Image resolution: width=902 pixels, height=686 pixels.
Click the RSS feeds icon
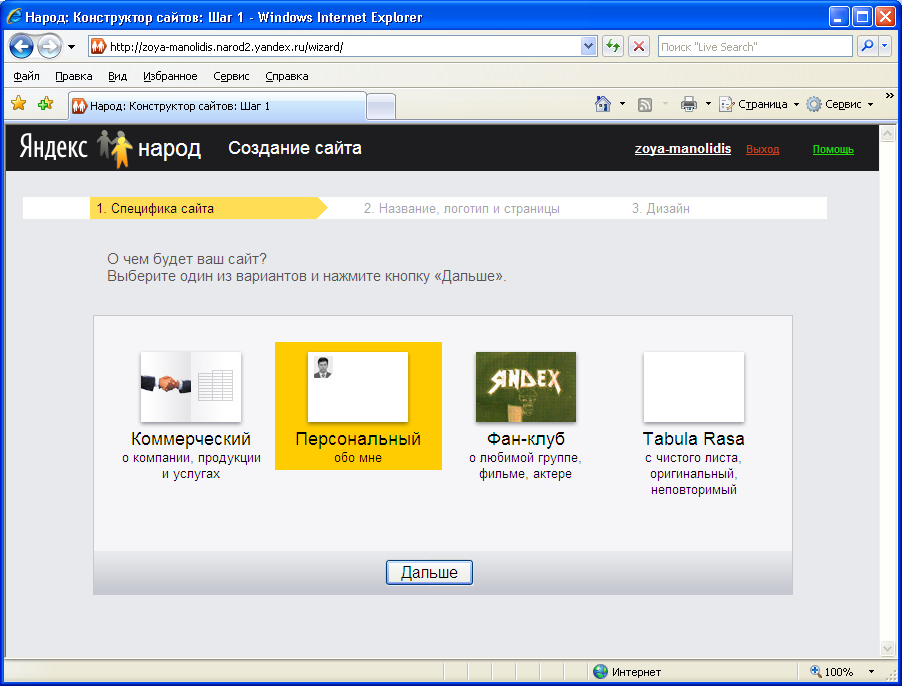645,105
